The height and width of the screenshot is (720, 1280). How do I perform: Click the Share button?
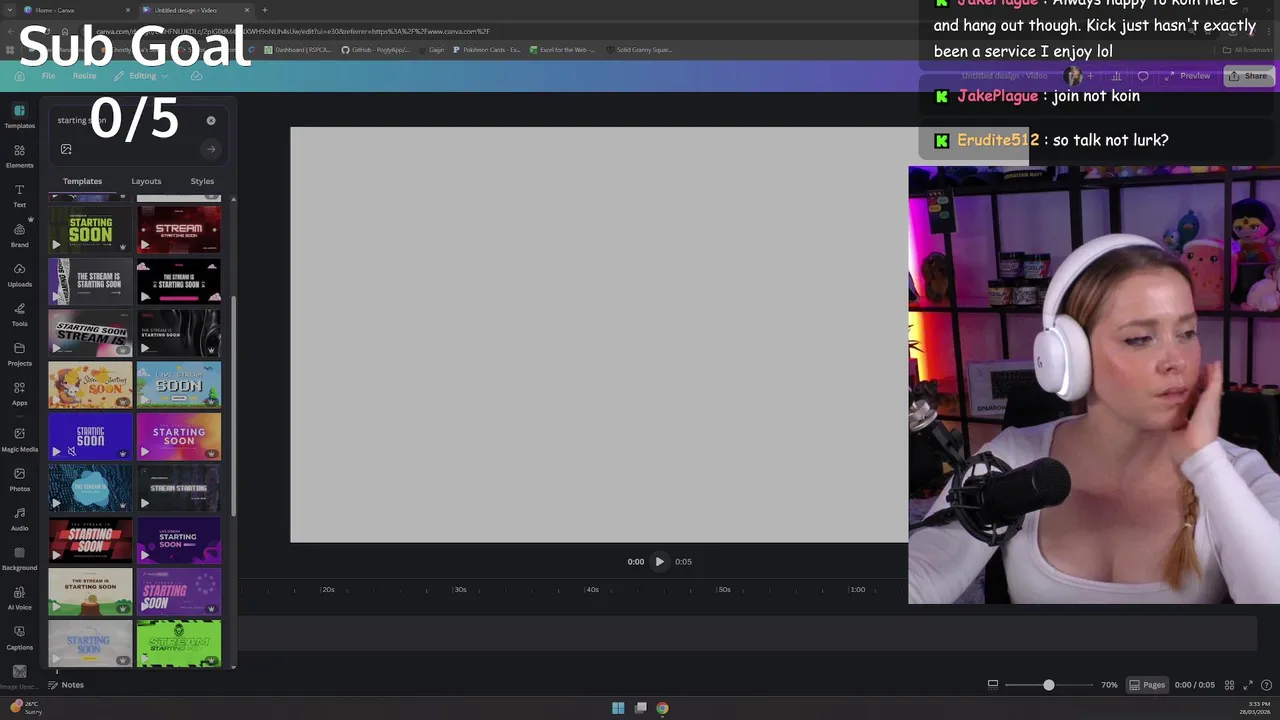tap(1248, 76)
